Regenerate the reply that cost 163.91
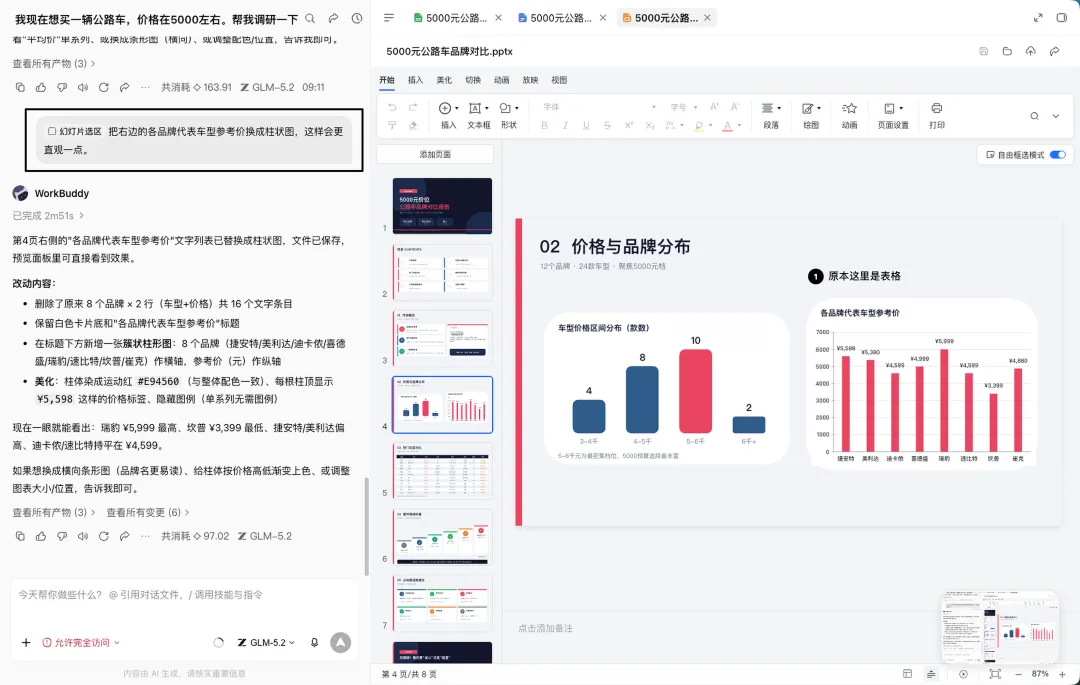 point(103,87)
